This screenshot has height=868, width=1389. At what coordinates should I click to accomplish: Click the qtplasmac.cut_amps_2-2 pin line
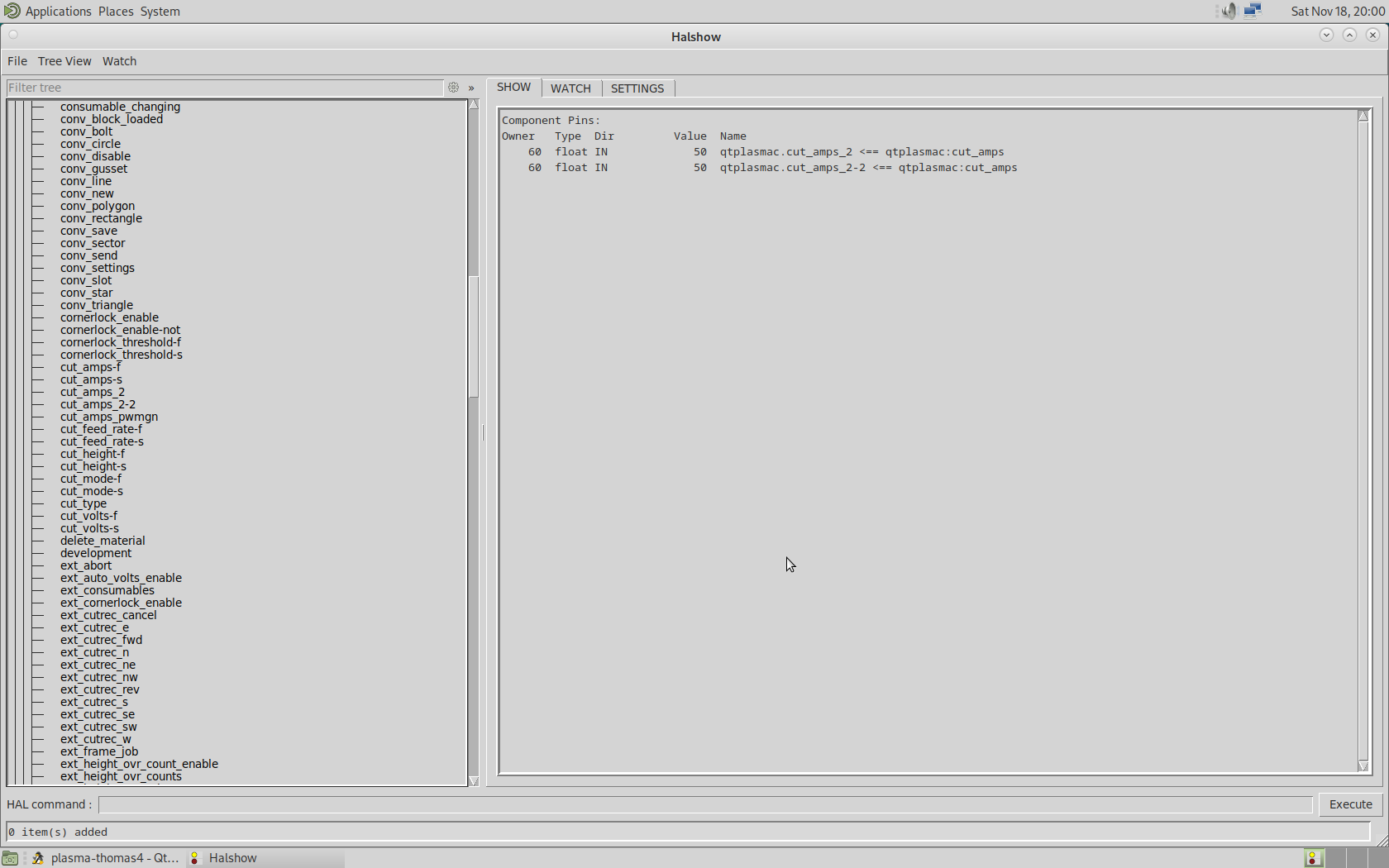click(759, 168)
